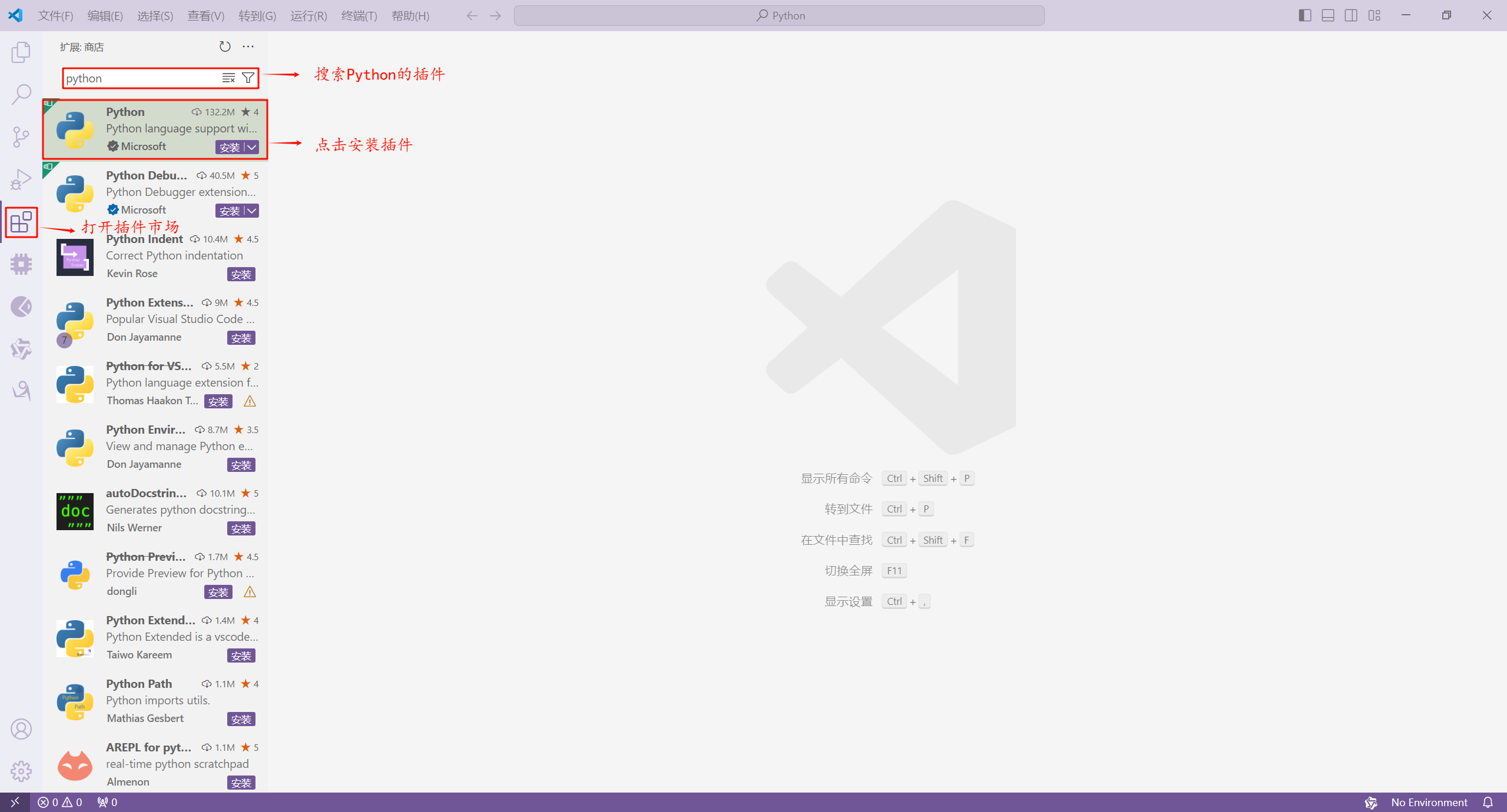Open the Manage gear menu
Image resolution: width=1507 pixels, height=812 pixels.
(21, 771)
